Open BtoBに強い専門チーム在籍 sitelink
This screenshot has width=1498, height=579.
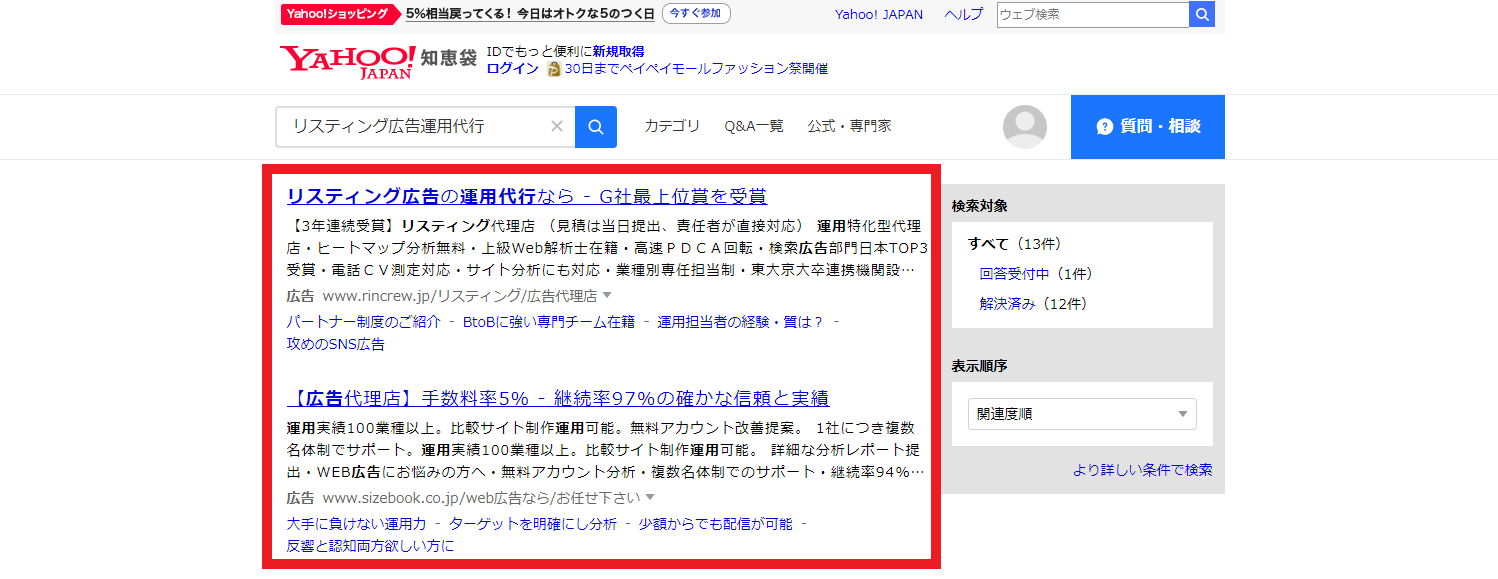549,321
